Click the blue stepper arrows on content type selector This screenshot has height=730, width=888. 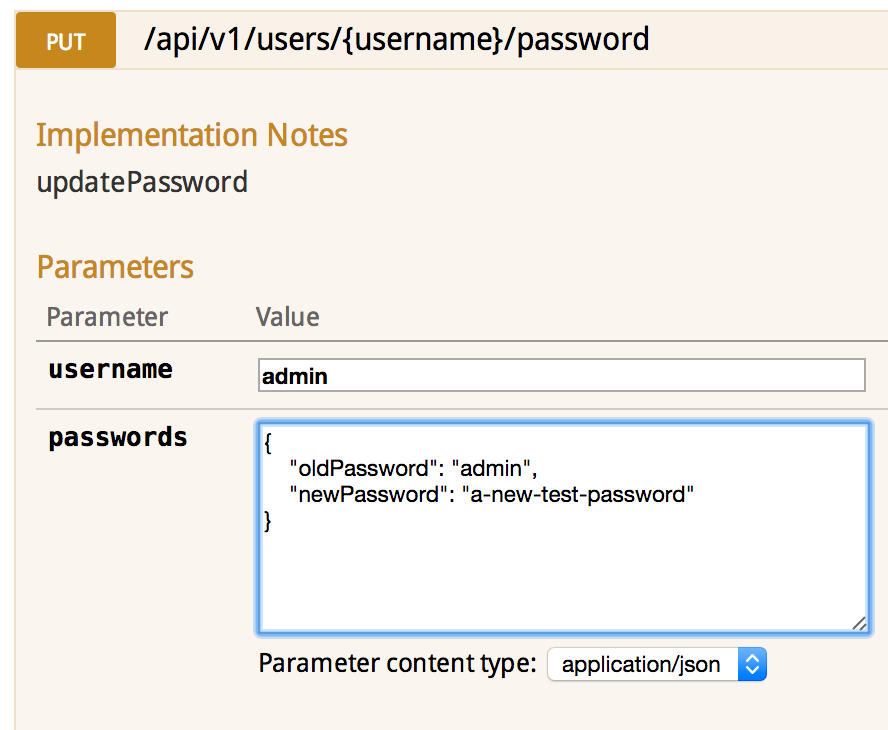pyautogui.click(x=752, y=664)
